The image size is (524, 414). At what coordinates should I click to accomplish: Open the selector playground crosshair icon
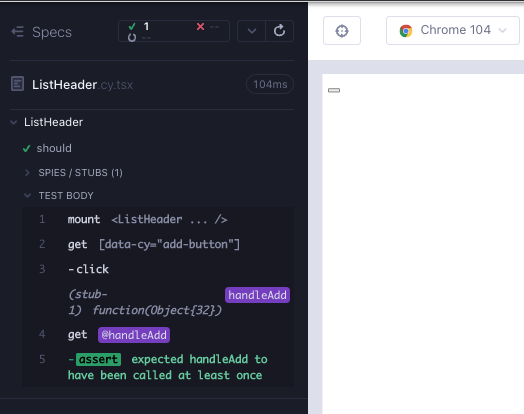[342, 31]
